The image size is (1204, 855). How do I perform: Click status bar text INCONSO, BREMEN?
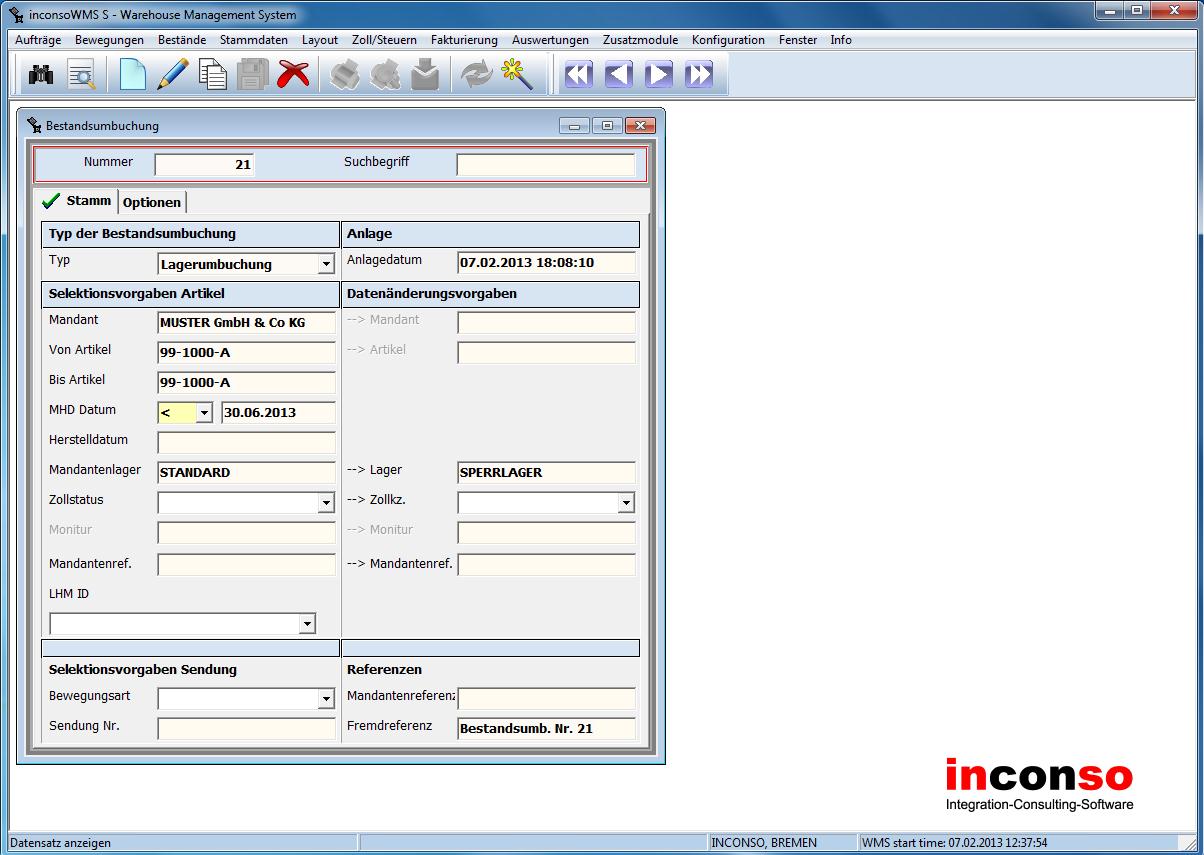(764, 843)
